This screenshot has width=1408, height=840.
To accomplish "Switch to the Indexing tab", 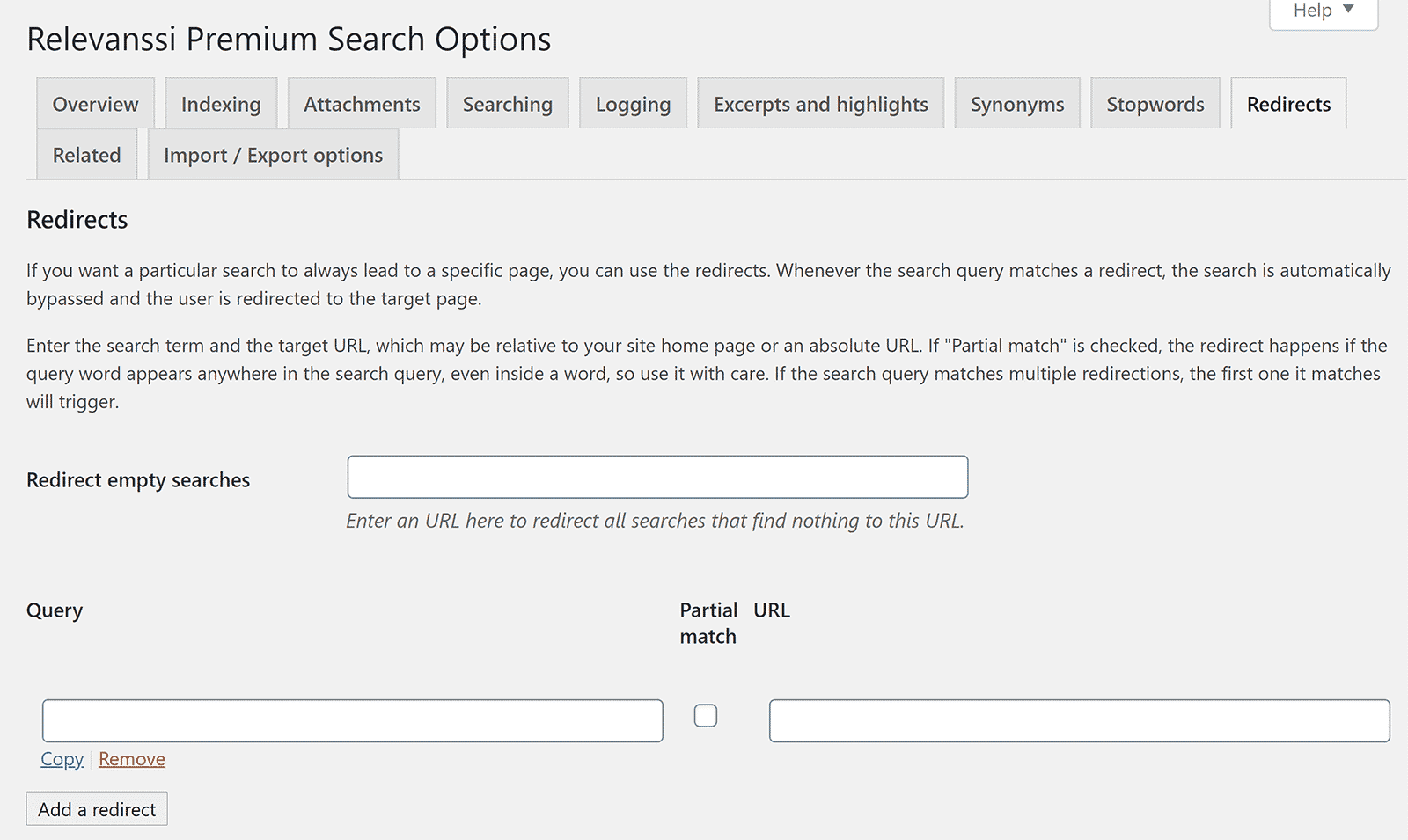I will (x=221, y=104).
